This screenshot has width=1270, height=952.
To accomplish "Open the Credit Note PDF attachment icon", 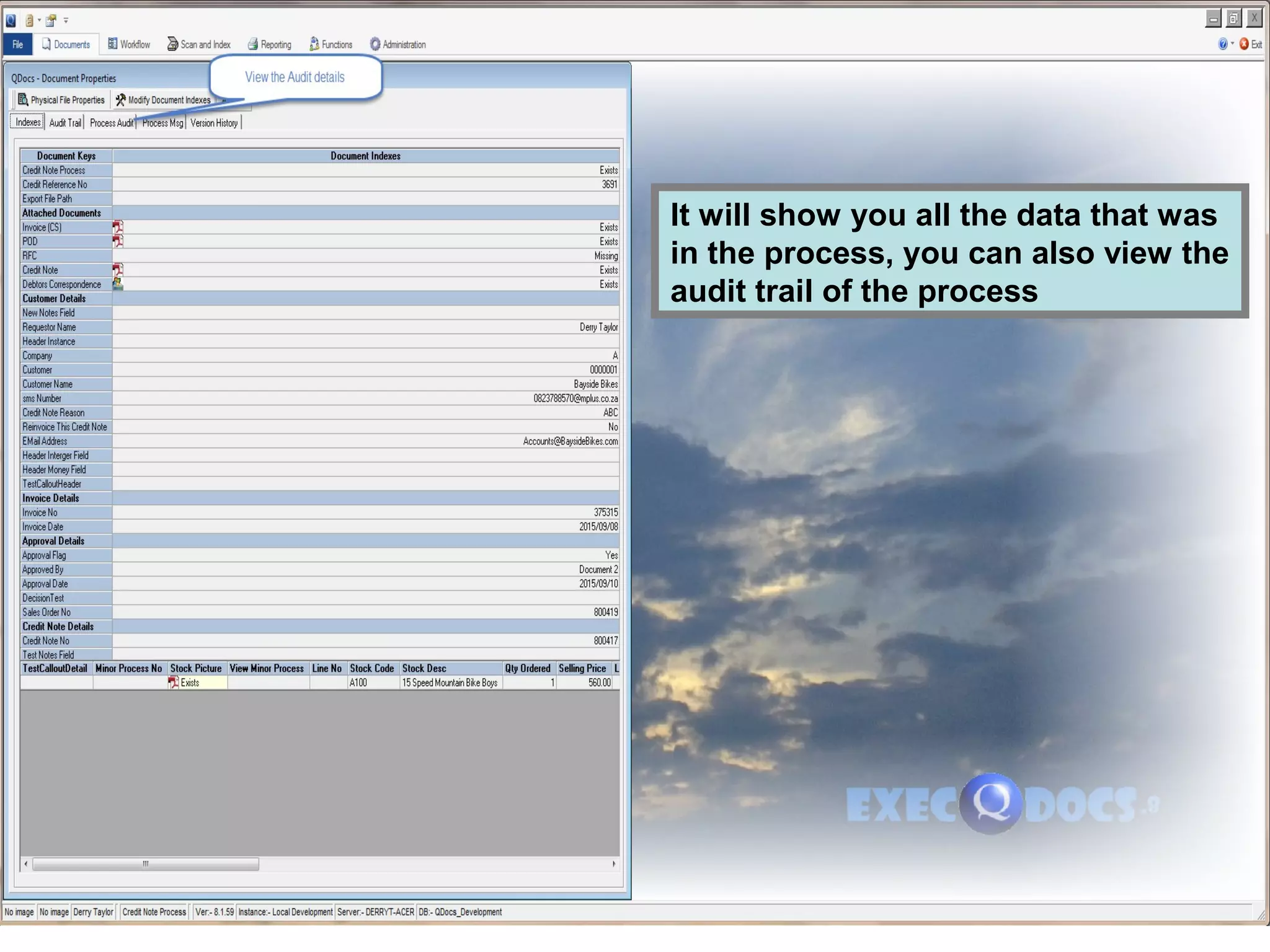I will pyautogui.click(x=118, y=270).
